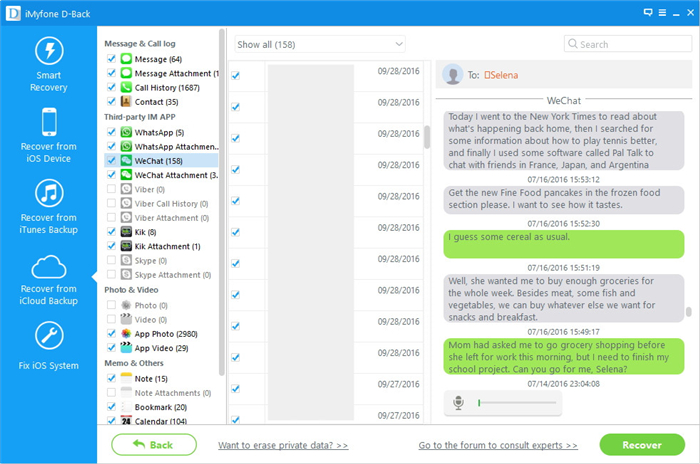The image size is (700, 464).
Task: Click the Kik (8) icon
Action: (126, 232)
